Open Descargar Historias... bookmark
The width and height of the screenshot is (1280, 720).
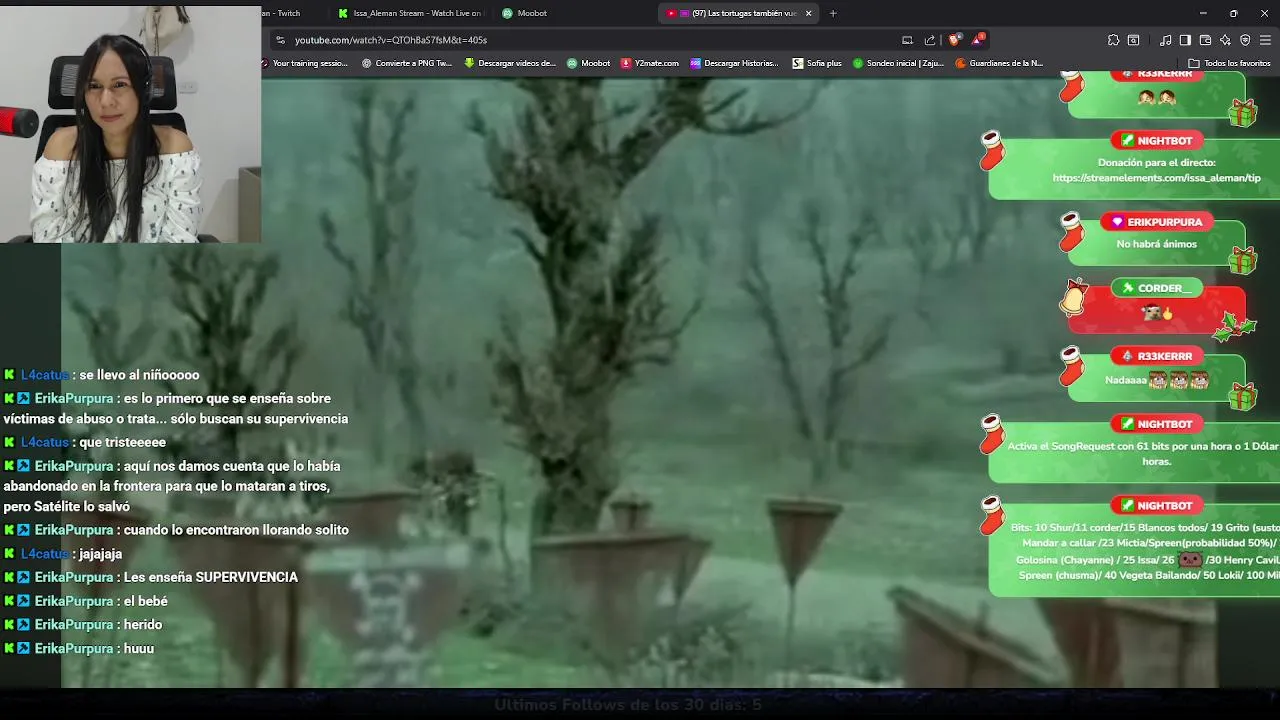point(735,63)
